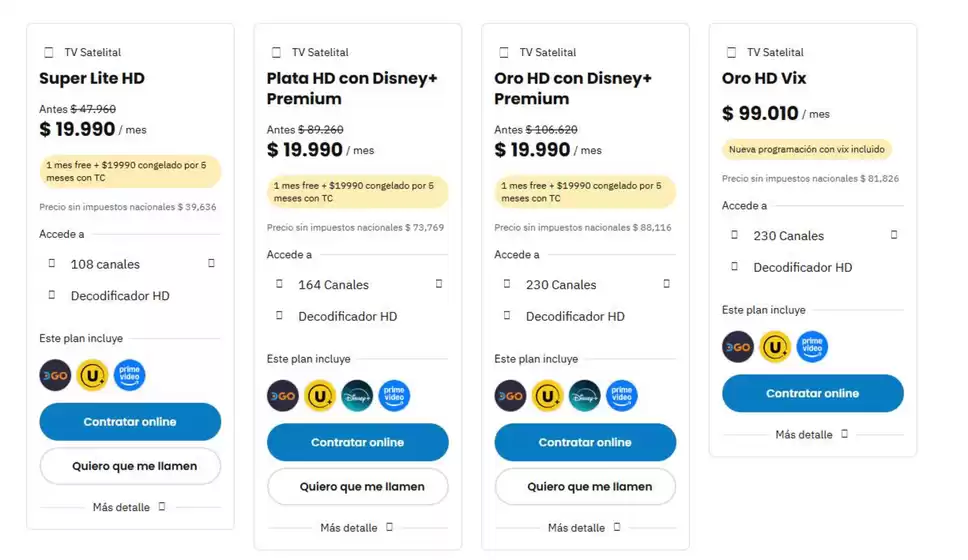
Task: Click Quiero que me llamen for Plata HD
Action: click(357, 487)
